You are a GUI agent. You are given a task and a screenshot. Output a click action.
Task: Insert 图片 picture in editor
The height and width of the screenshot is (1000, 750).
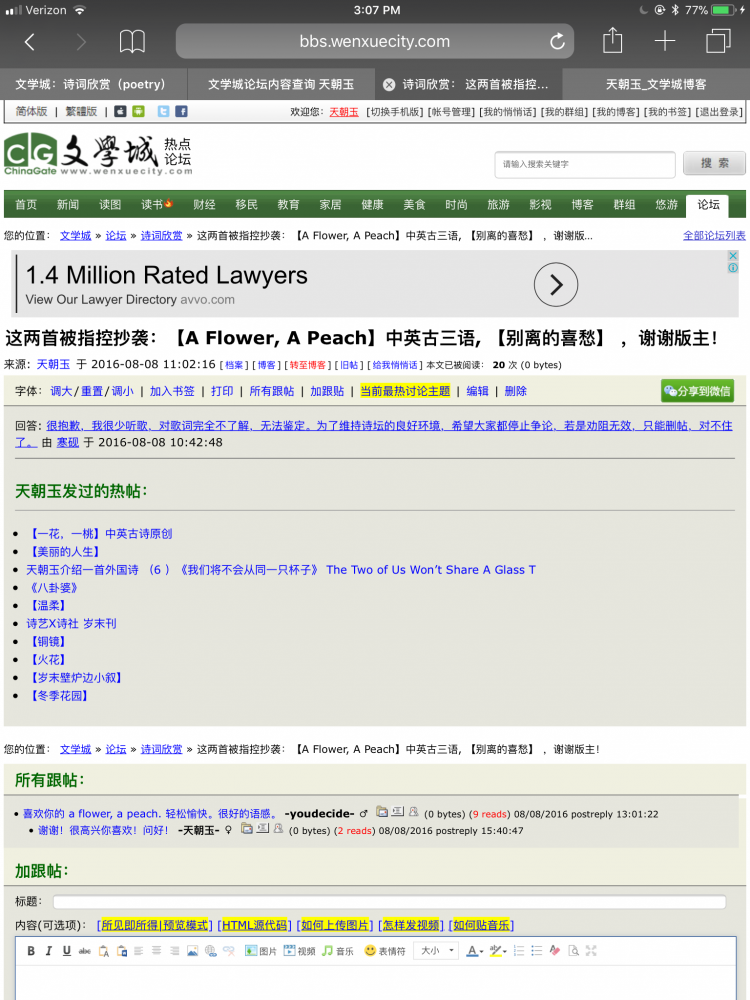tap(261, 951)
